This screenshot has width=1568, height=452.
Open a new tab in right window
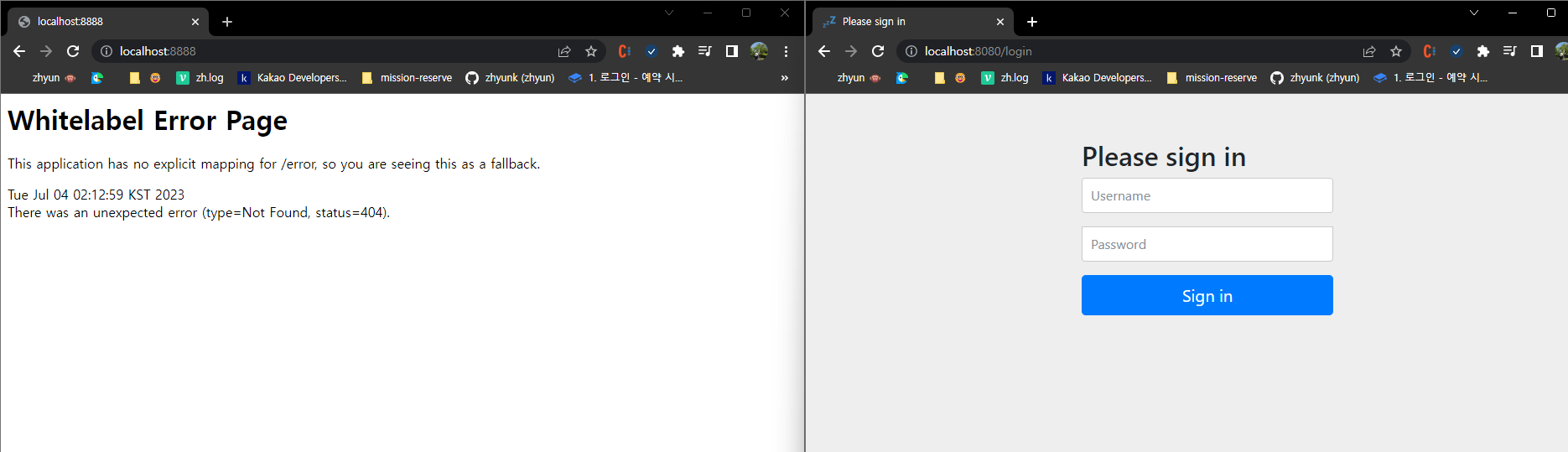[x=1032, y=22]
